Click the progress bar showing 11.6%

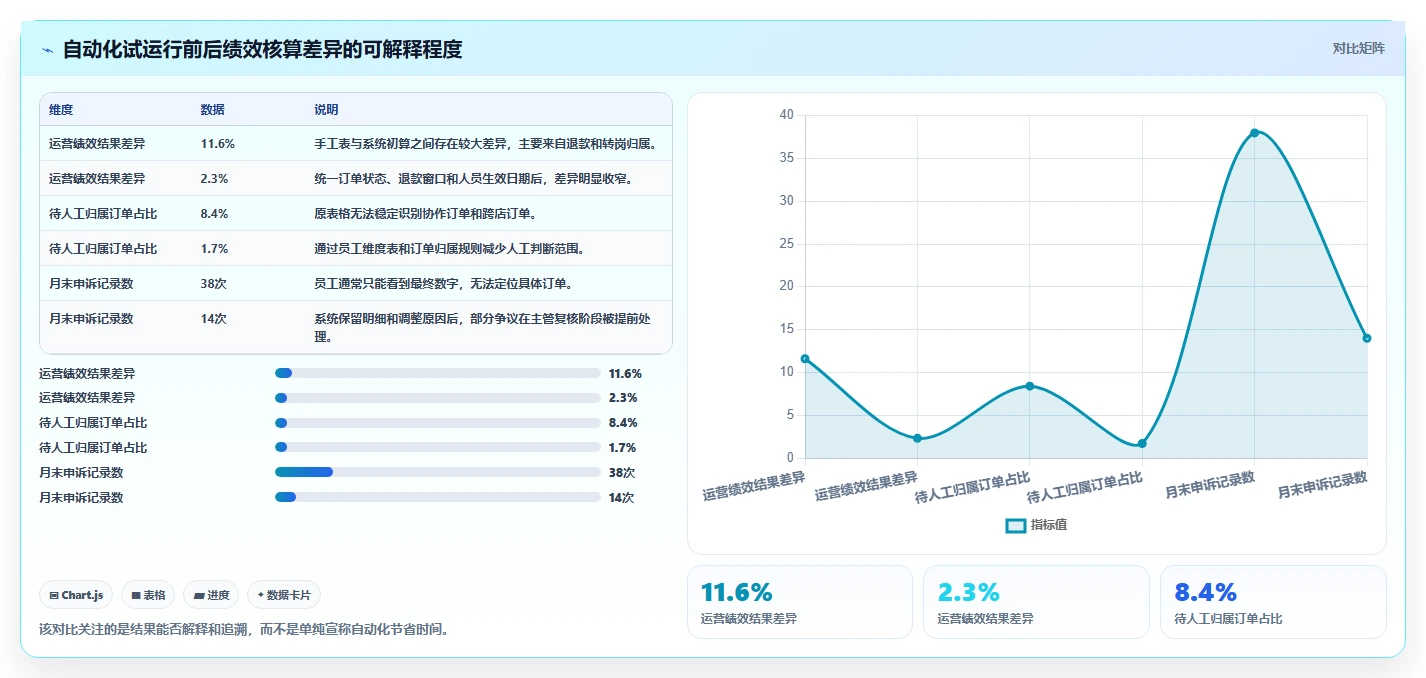(x=438, y=373)
